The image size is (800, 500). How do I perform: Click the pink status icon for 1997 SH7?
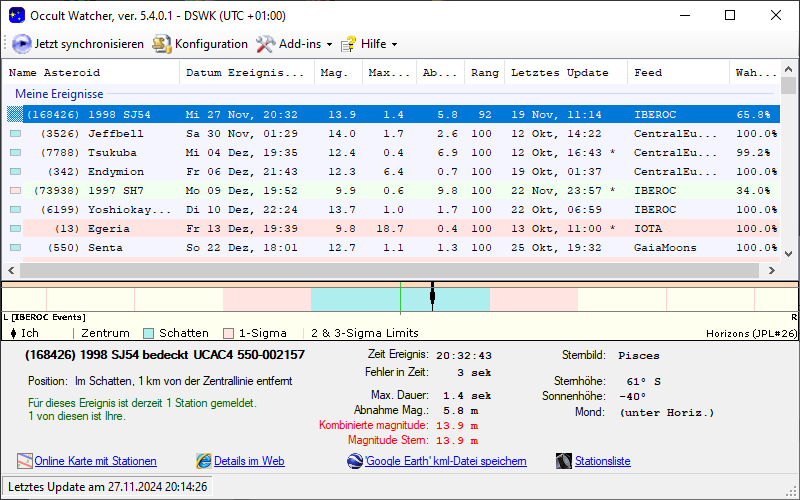[15, 191]
